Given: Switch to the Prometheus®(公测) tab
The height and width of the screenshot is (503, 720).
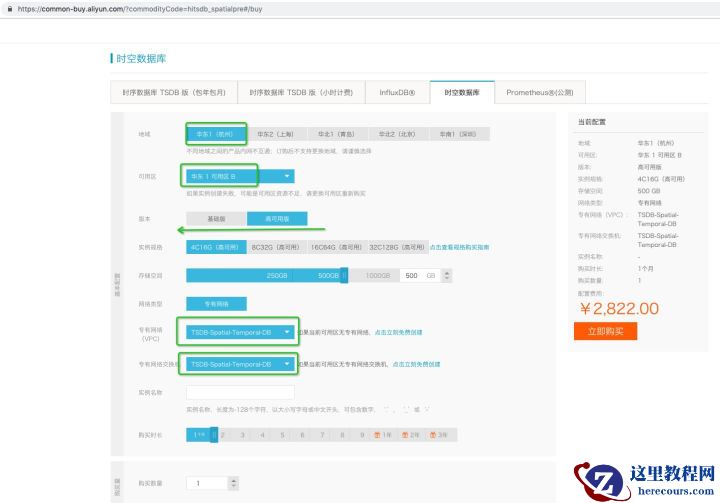Looking at the screenshot, I should tap(540, 92).
